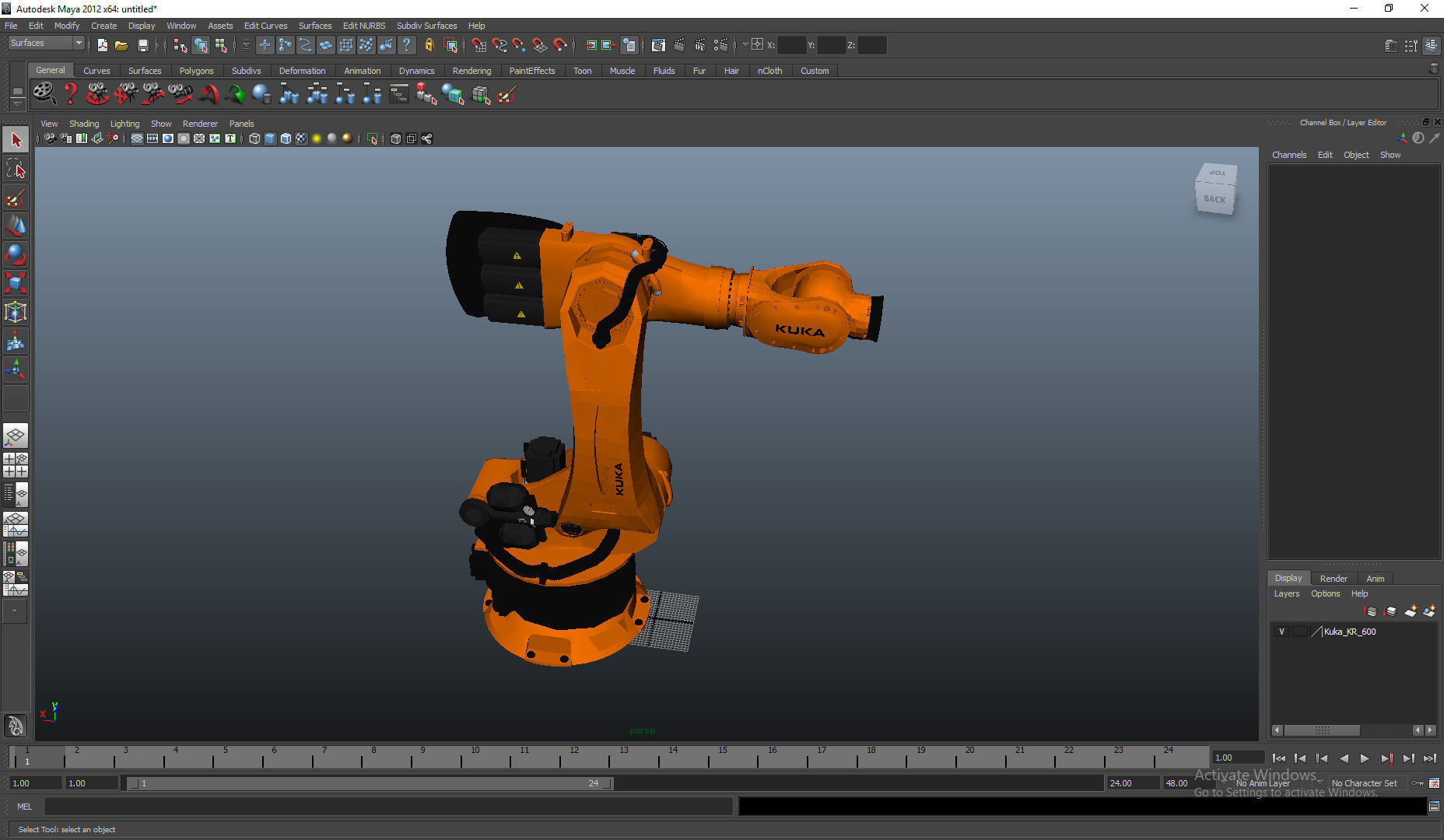Screen dimensions: 1444x840
Task: Click the current frame field showing 1.00
Action: click(1238, 758)
